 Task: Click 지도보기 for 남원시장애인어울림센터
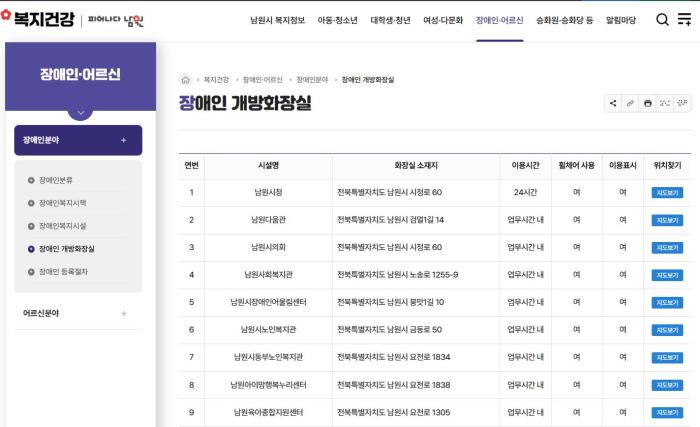point(667,302)
